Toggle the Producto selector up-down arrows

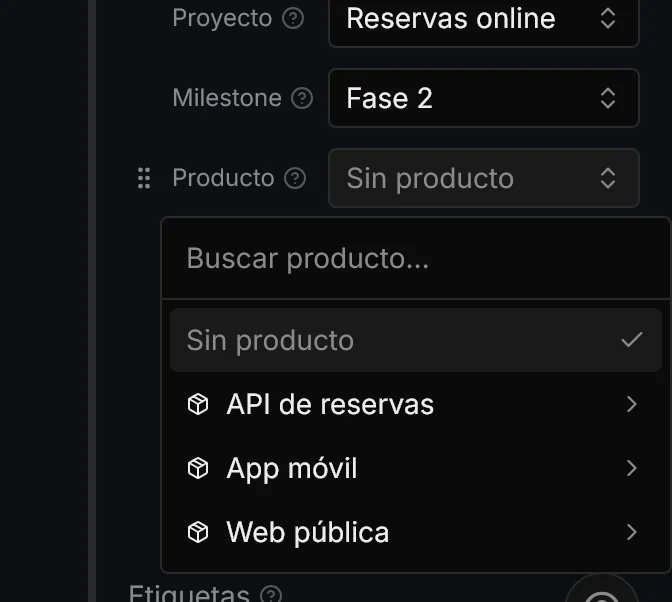coord(608,178)
